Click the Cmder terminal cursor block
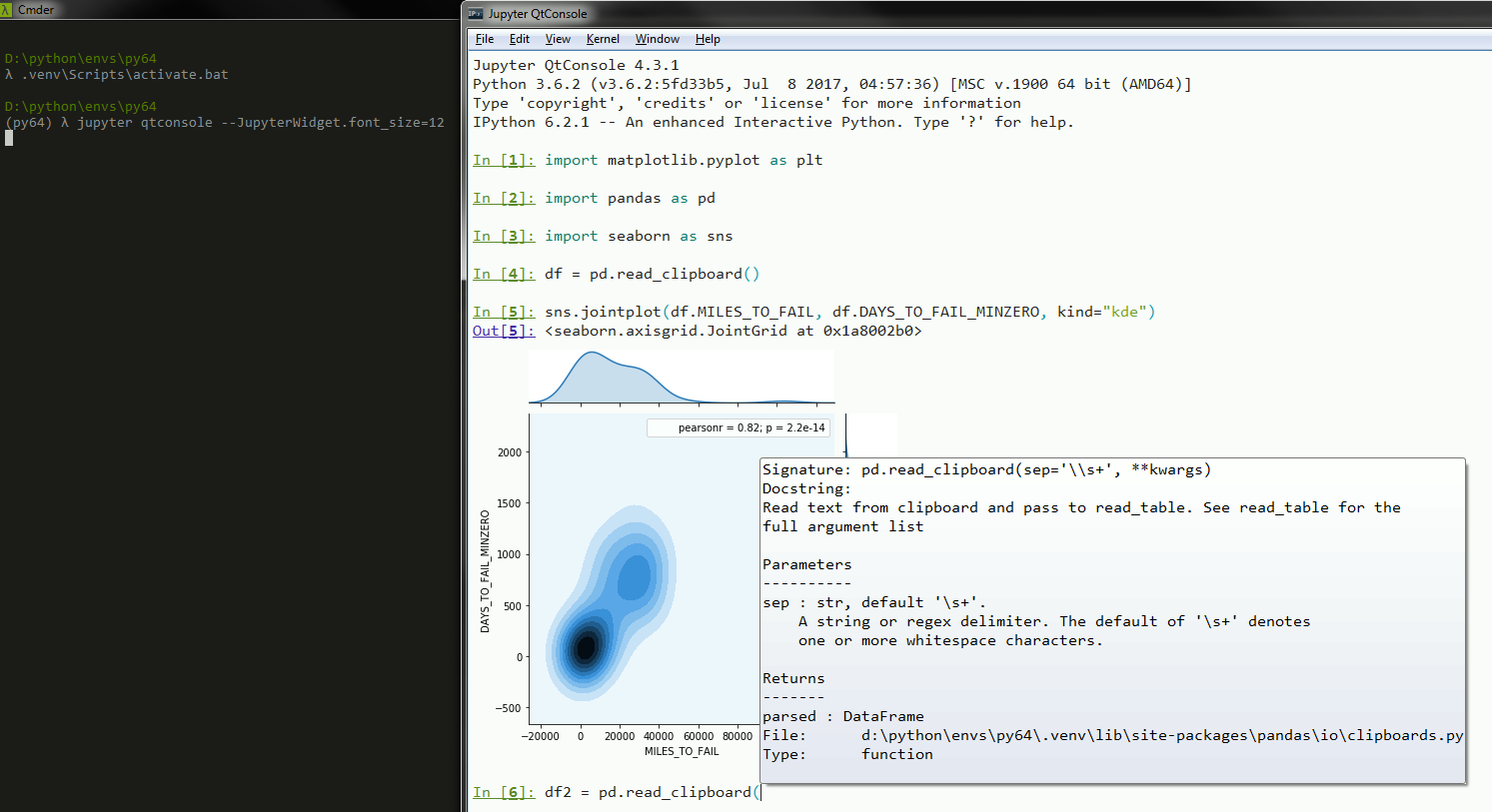Screen dimensions: 1492x812 click(9, 138)
